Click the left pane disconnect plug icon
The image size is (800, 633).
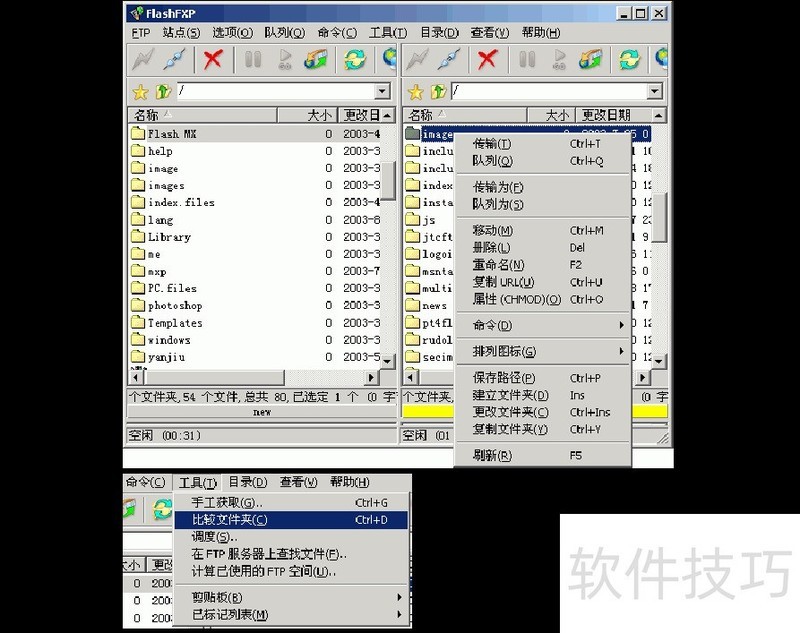175,59
